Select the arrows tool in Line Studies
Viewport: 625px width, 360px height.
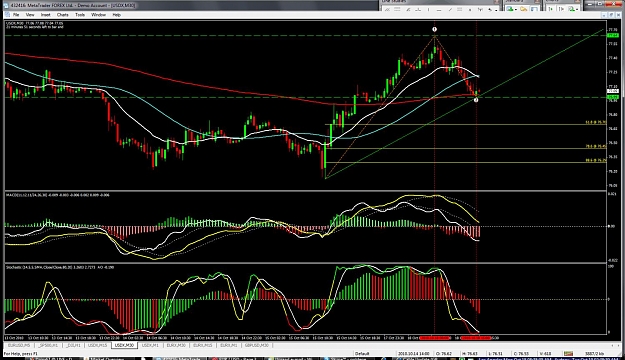[x=489, y=10]
